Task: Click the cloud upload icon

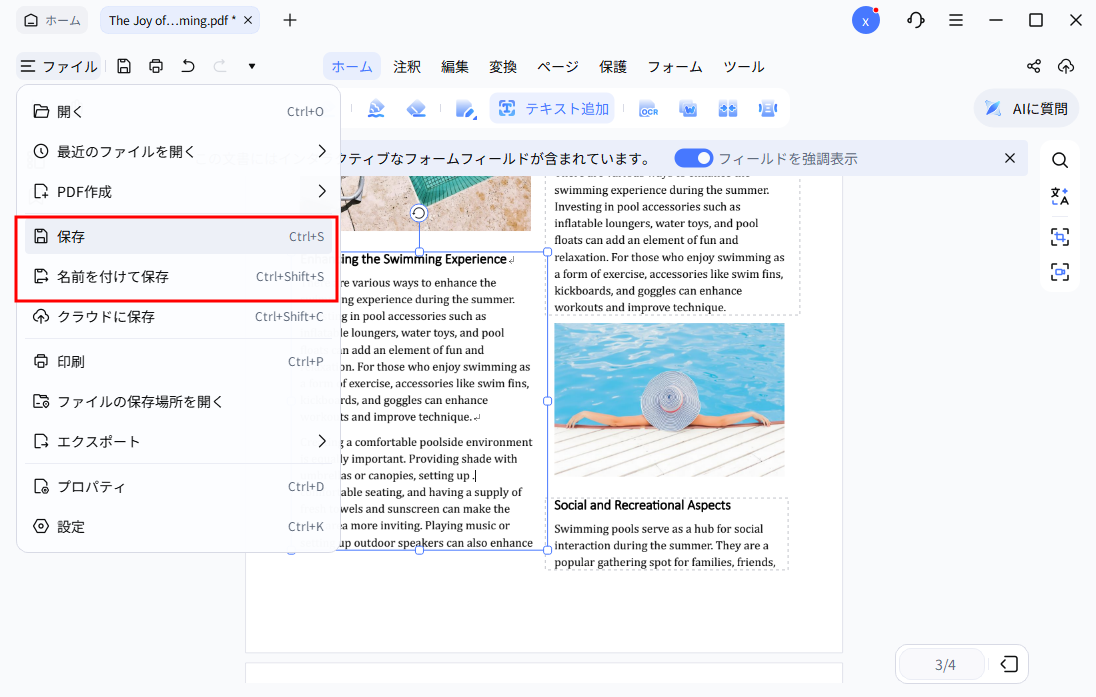Action: pos(1066,66)
